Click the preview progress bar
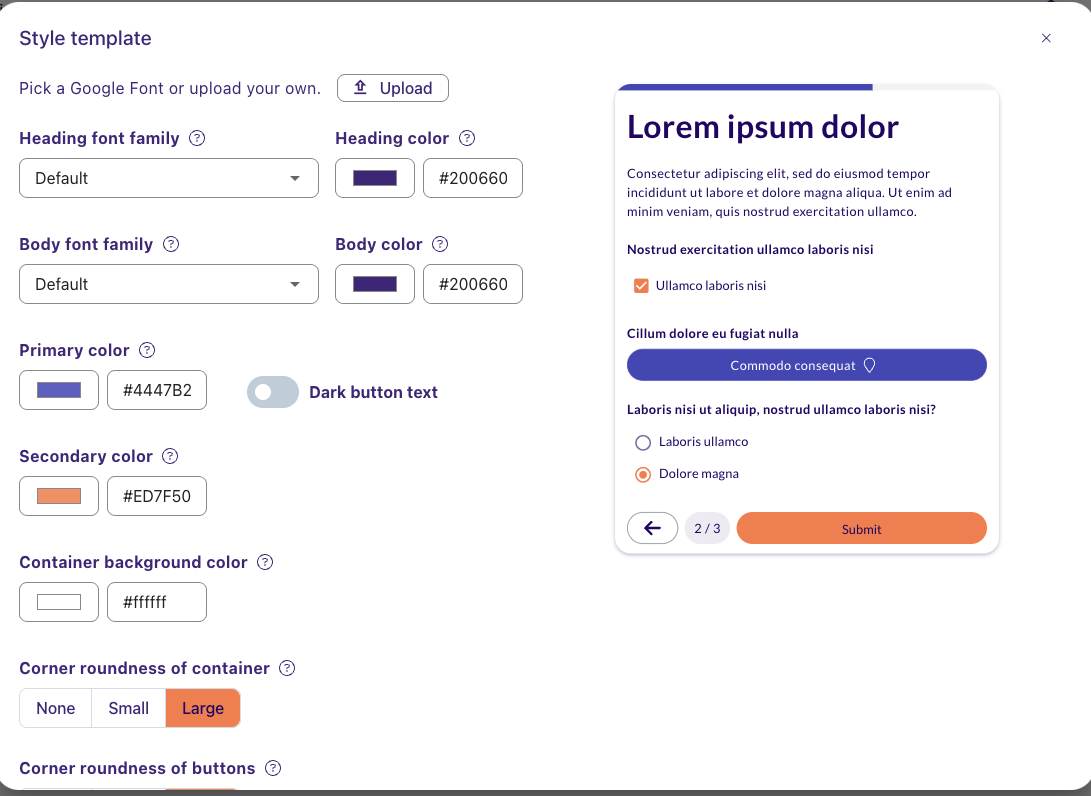 point(807,88)
